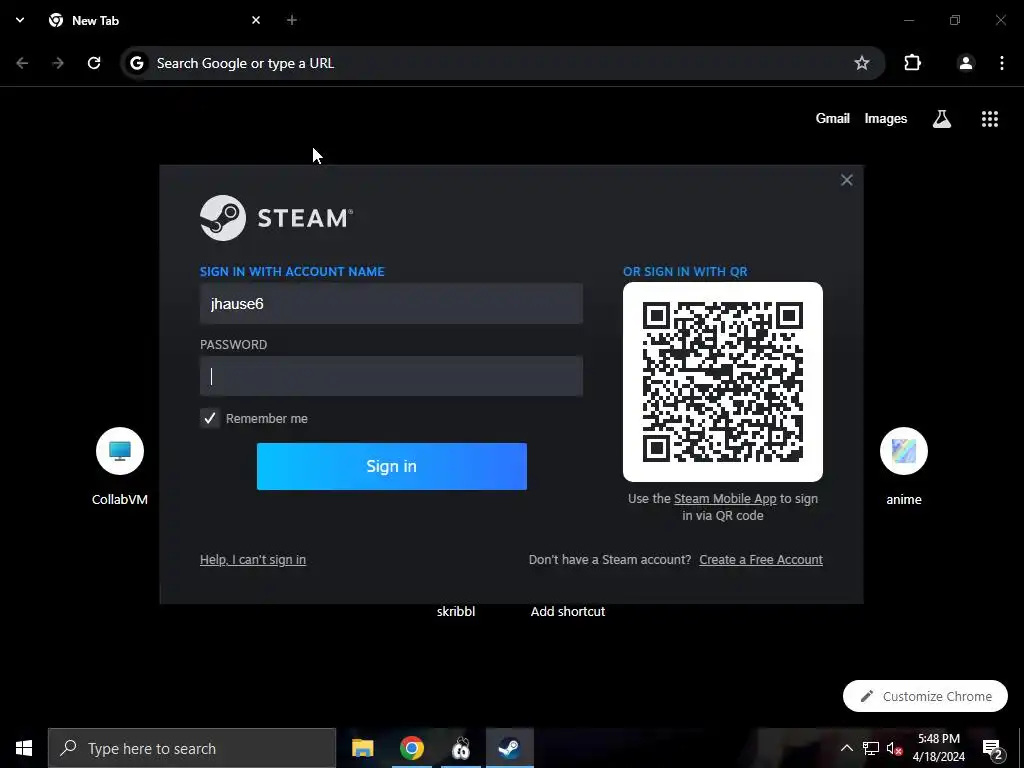Open the Chrome profile icon
Viewport: 1024px width, 768px height.
click(965, 63)
